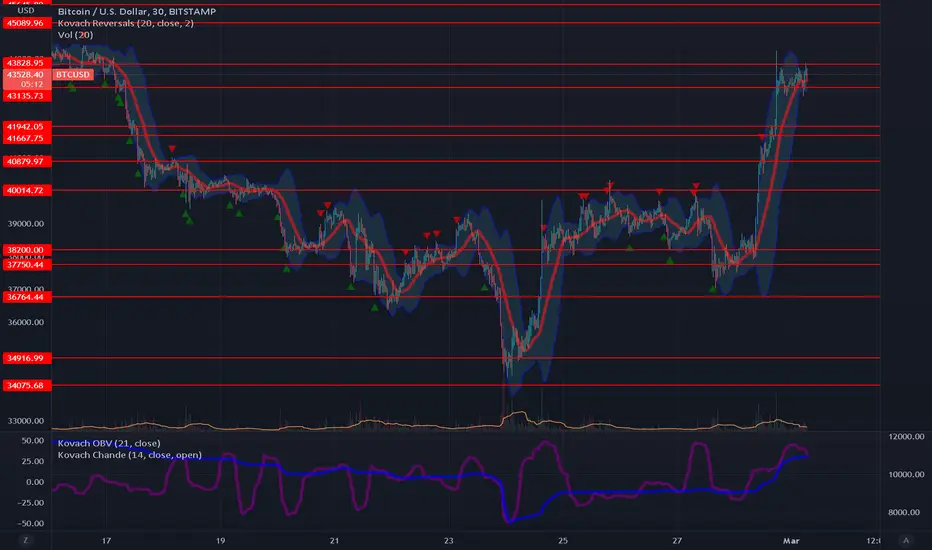The width and height of the screenshot is (932, 550).
Task: Click the 39000.00 price scale value
Action: coord(26,224)
